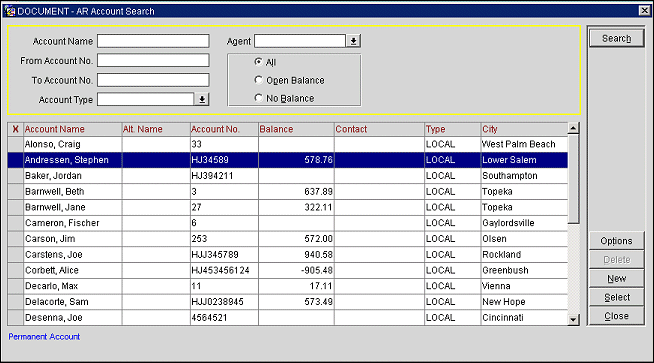The width and height of the screenshot is (654, 363).
Task: Click the red X column header
Action: pos(15,129)
